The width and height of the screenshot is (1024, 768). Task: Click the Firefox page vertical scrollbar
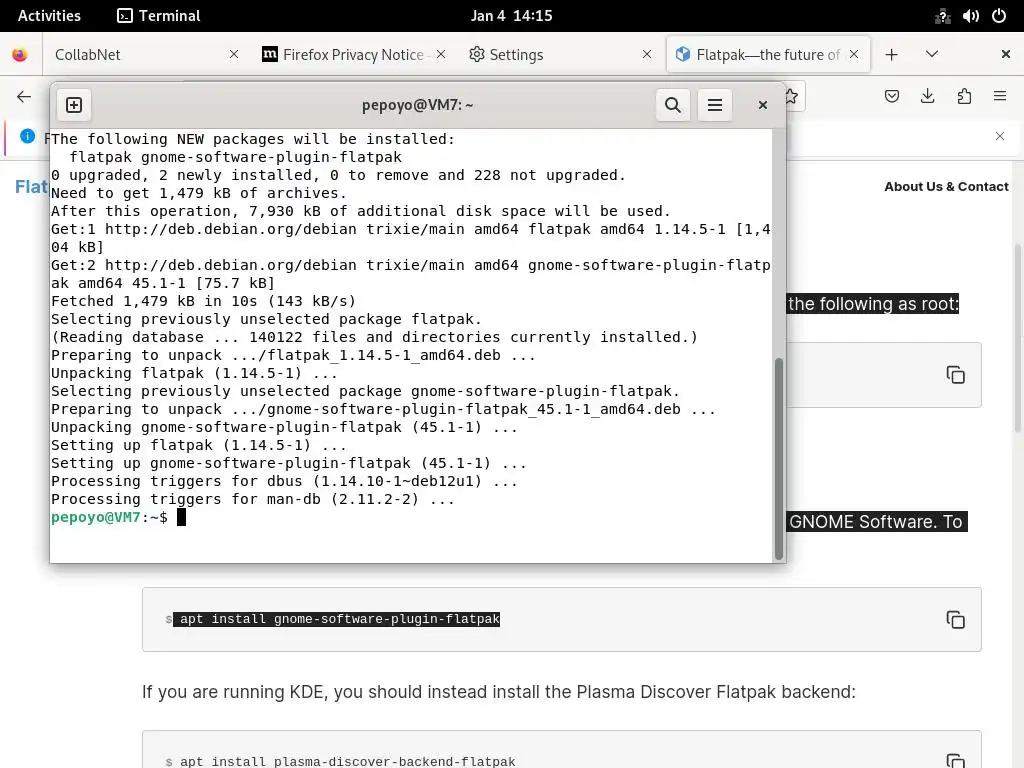point(1017,338)
